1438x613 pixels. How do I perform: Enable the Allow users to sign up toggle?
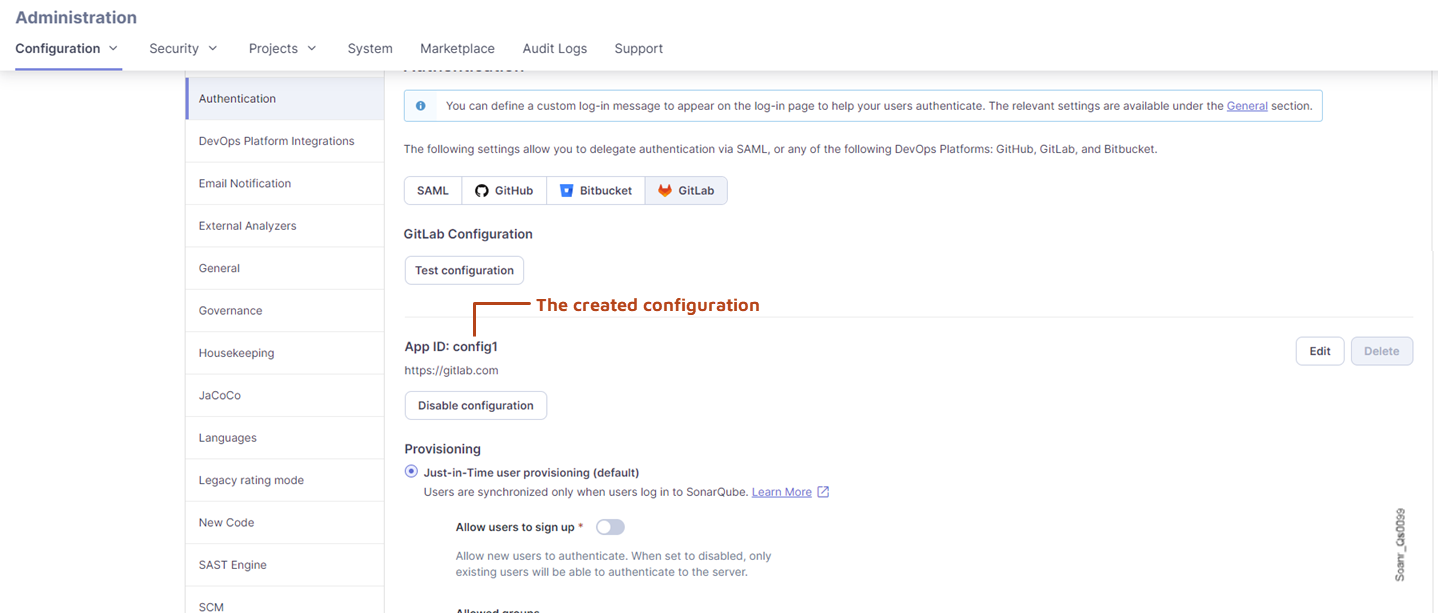coord(609,526)
